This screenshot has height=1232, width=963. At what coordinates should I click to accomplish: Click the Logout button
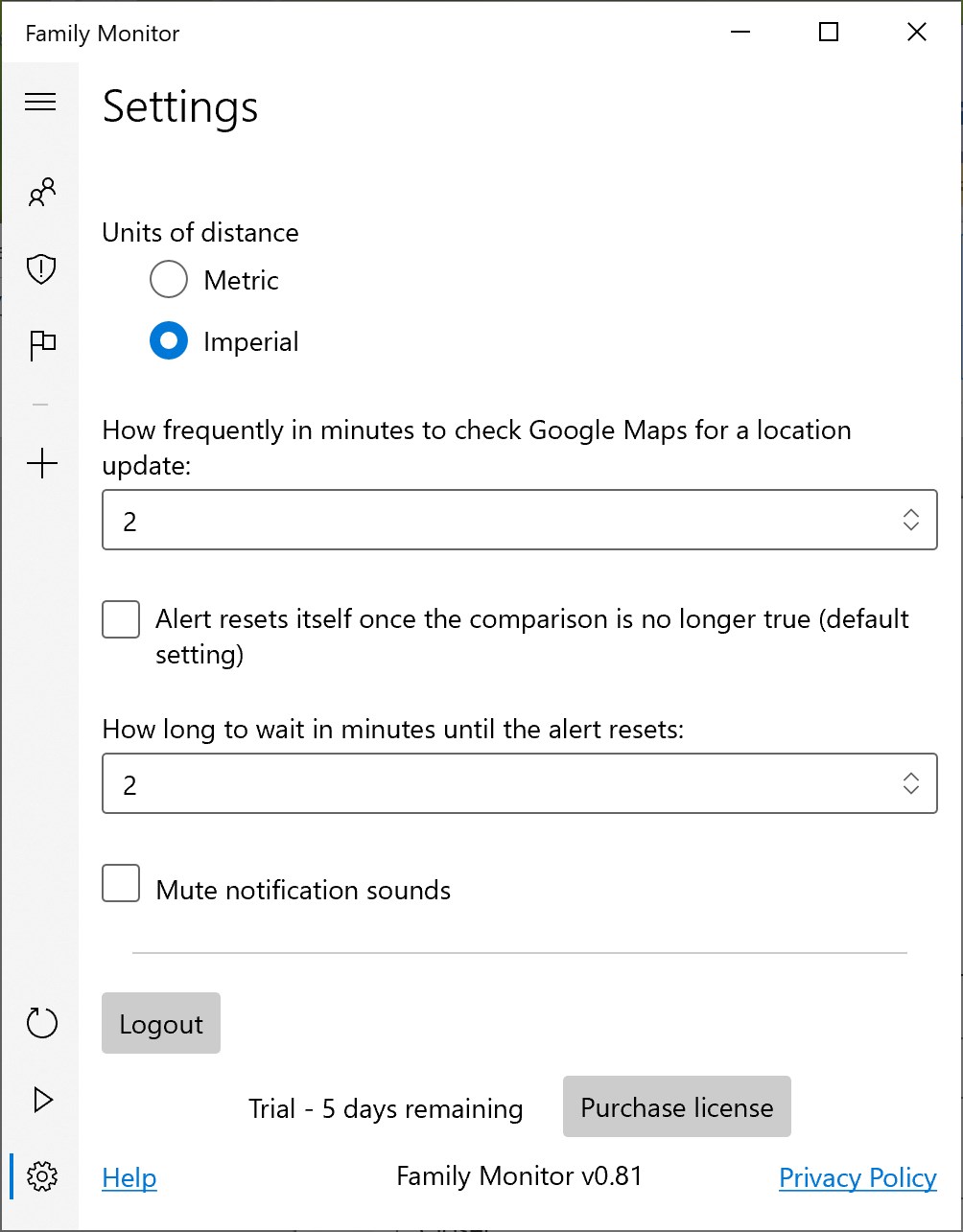point(161,1023)
